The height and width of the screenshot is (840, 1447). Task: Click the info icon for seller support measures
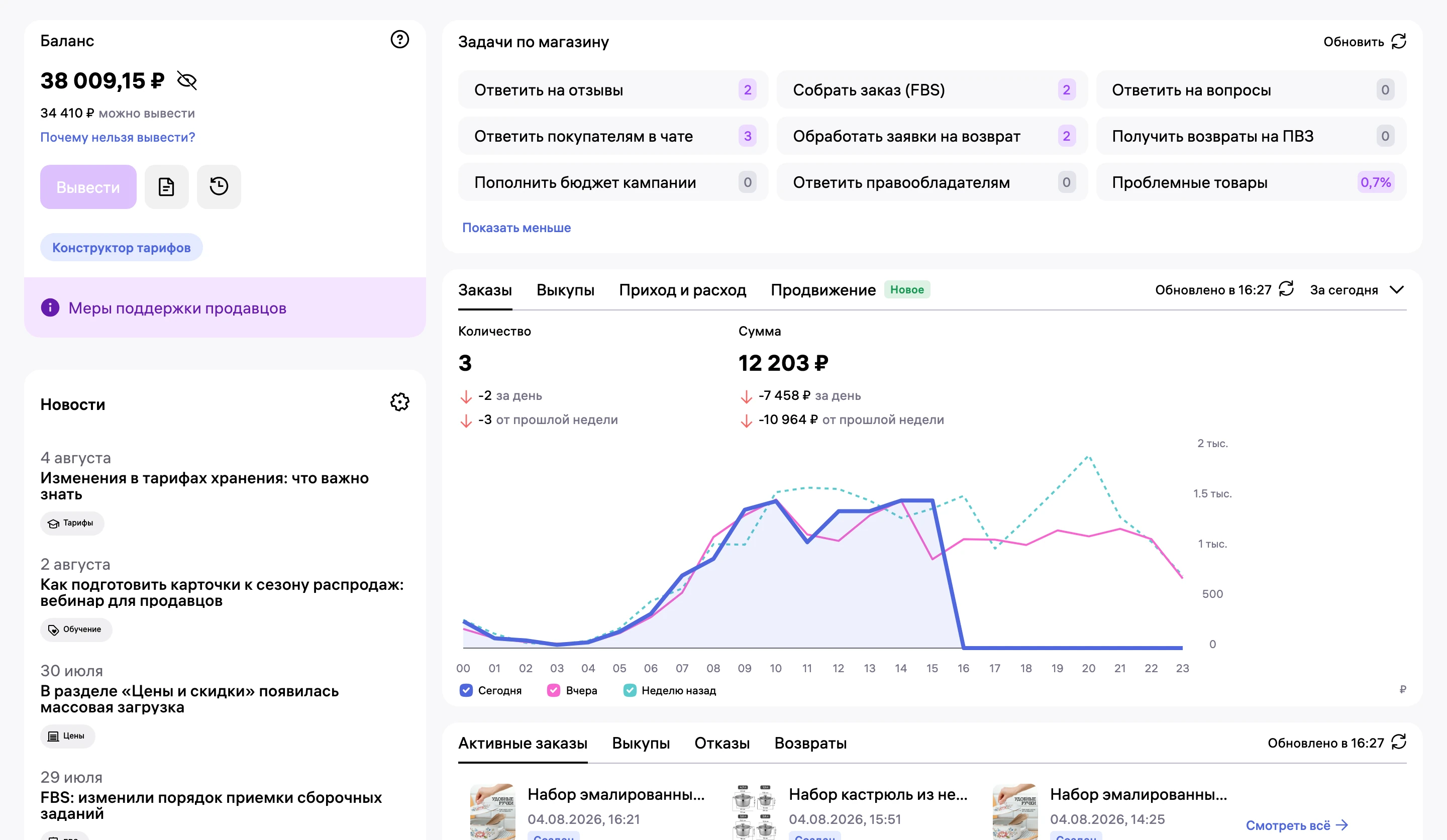point(50,308)
